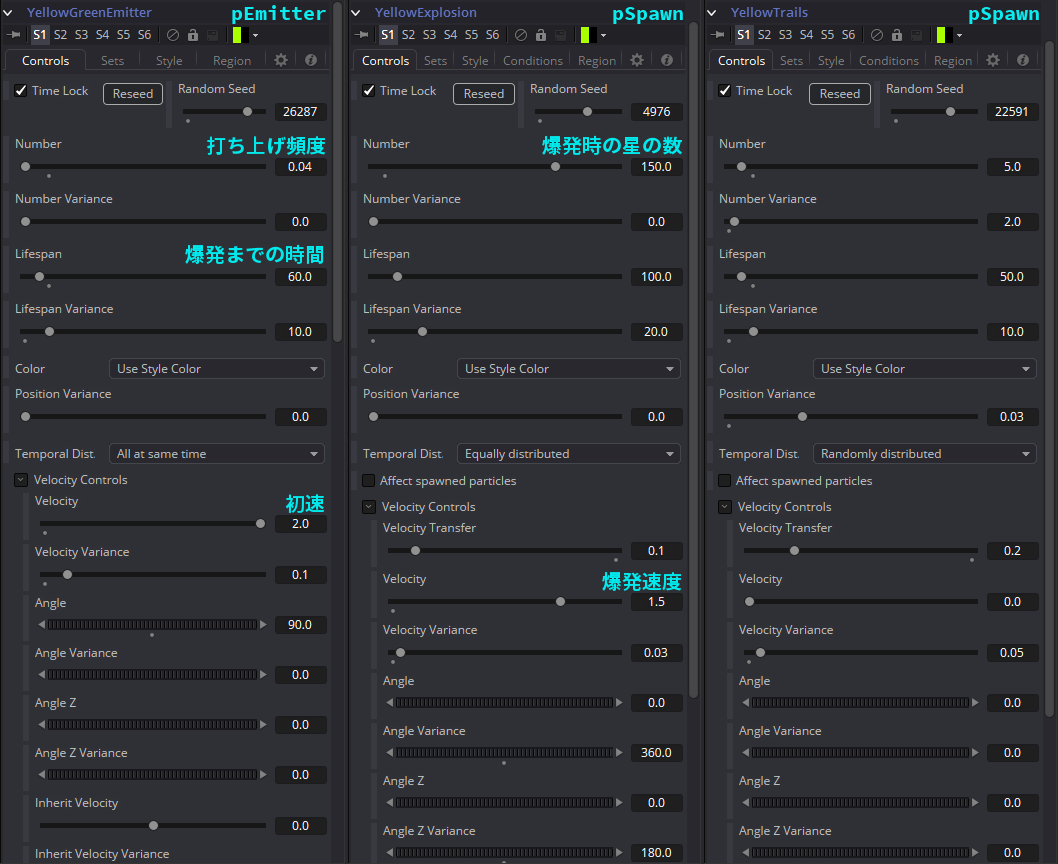This screenshot has height=864, width=1058.
Task: Pin the YellowTrails node controls
Action: [717, 35]
